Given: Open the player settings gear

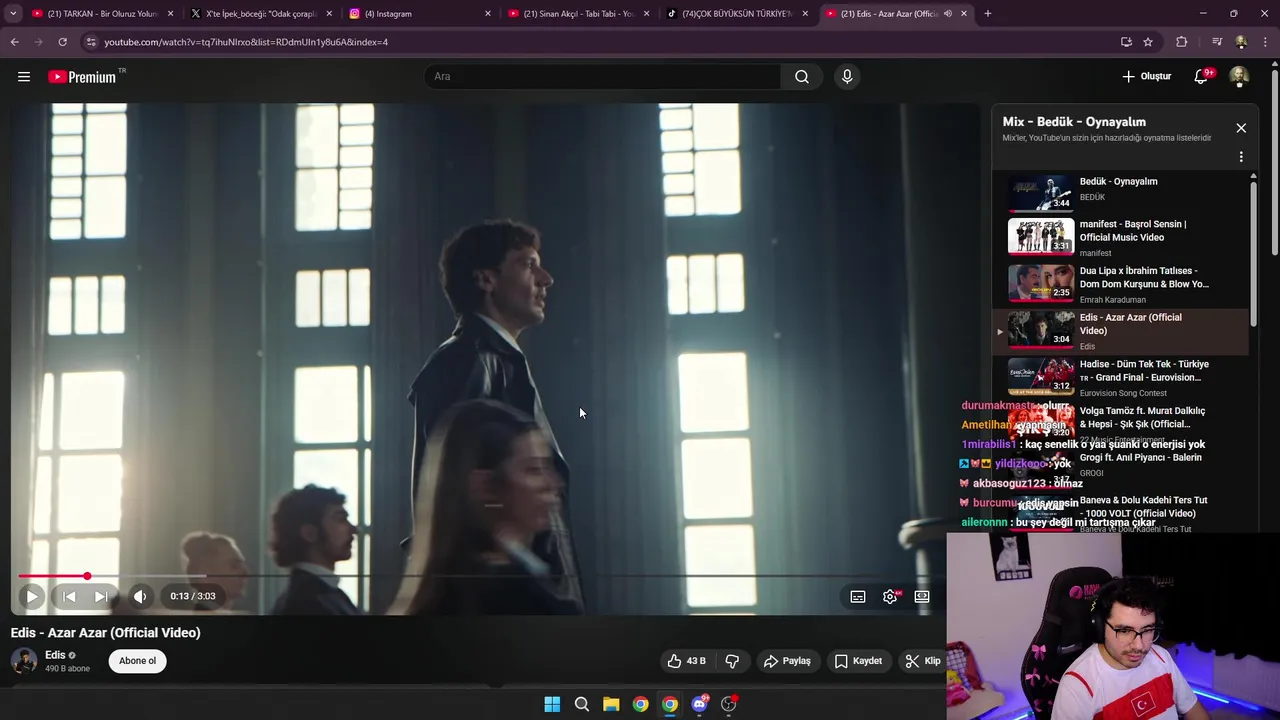Looking at the screenshot, I should (x=890, y=596).
